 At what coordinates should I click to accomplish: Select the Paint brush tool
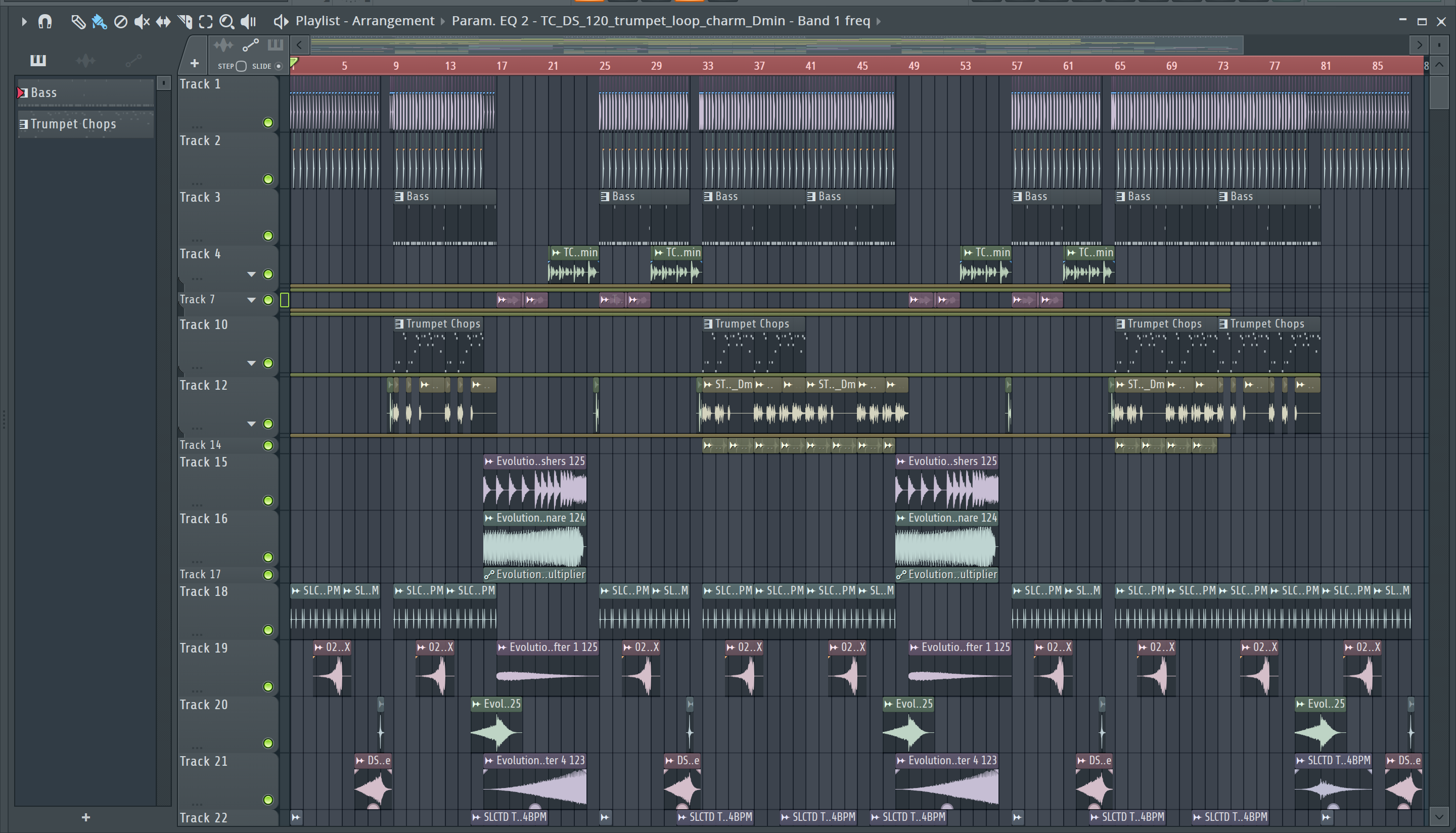[x=99, y=22]
